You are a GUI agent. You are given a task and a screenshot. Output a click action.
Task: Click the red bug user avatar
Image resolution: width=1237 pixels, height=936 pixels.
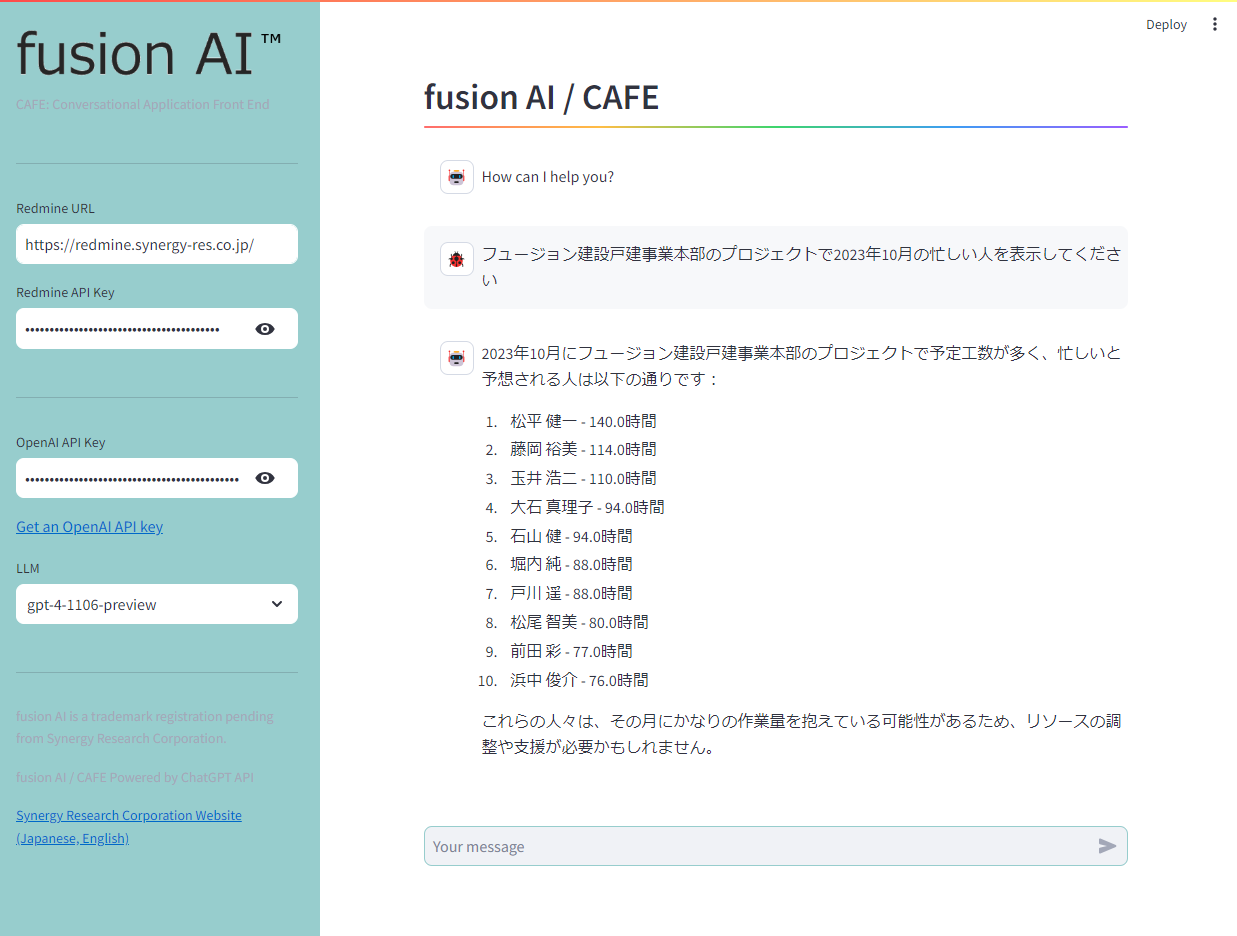[x=457, y=260]
